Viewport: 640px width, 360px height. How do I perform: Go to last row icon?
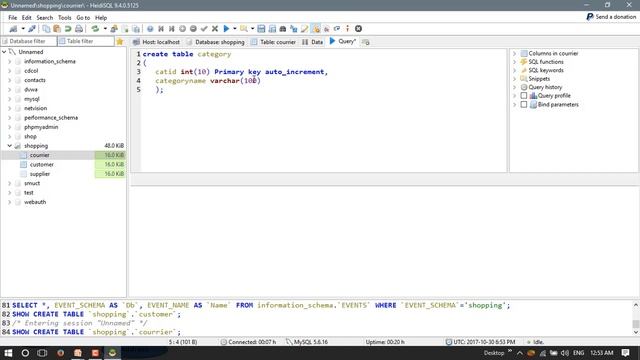pyautogui.click(x=171, y=29)
